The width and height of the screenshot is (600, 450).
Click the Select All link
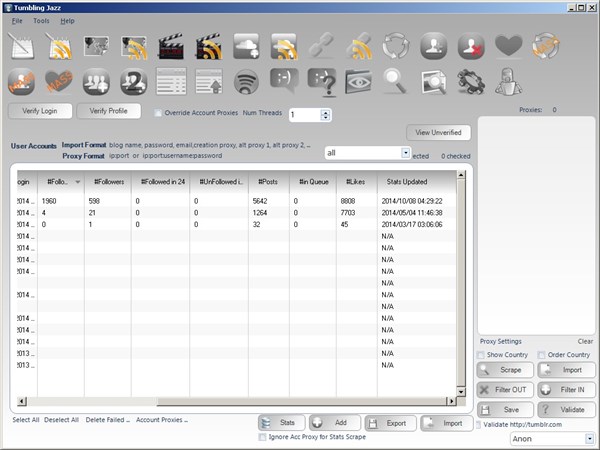tap(26, 420)
